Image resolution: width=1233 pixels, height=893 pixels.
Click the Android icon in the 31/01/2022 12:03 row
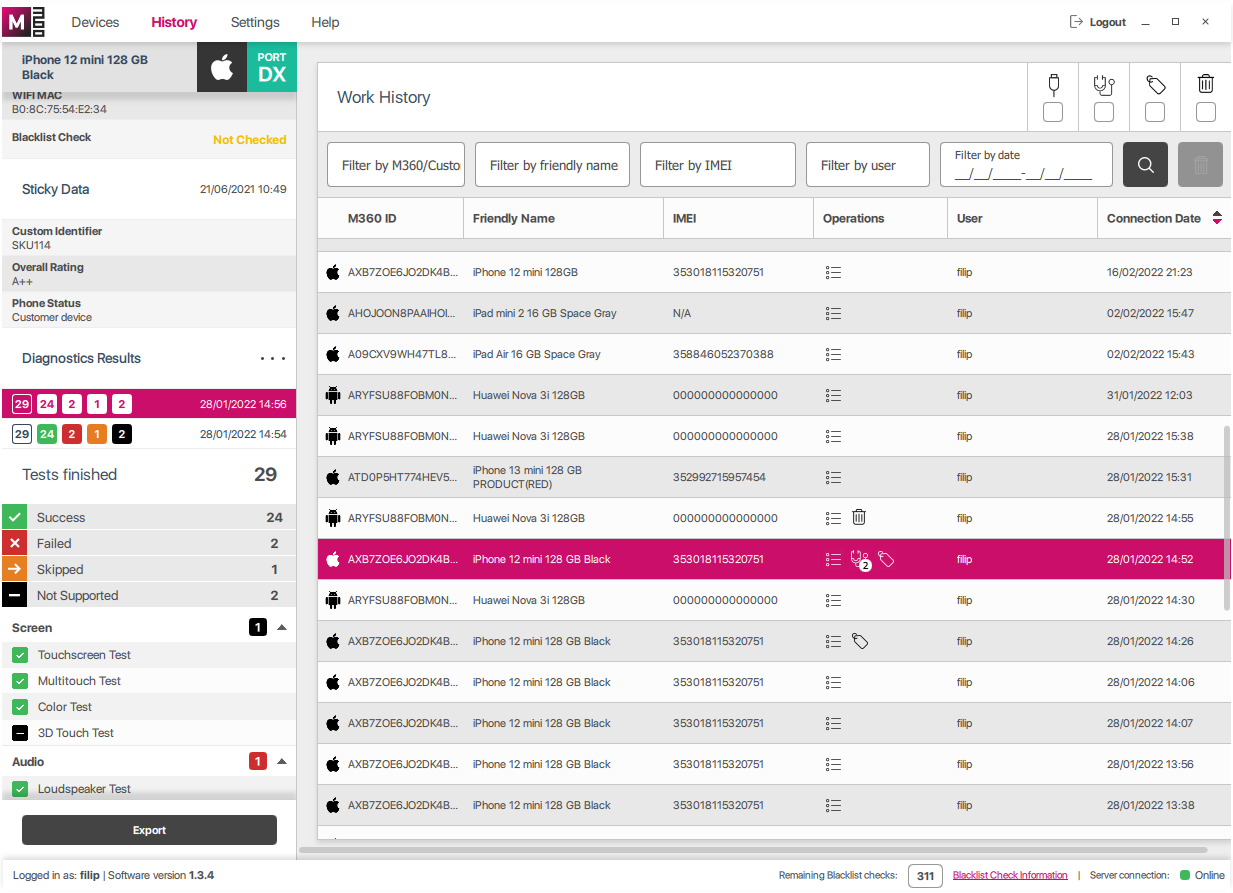333,395
